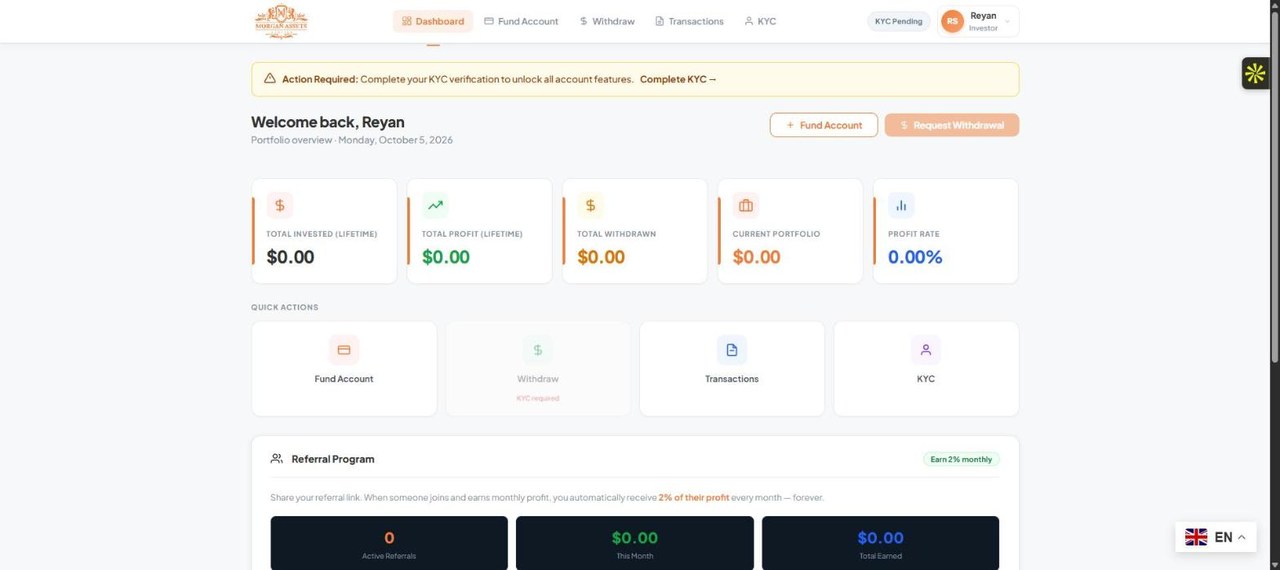Click the Fund Account outlined button
The image size is (1280, 570).
click(824, 125)
